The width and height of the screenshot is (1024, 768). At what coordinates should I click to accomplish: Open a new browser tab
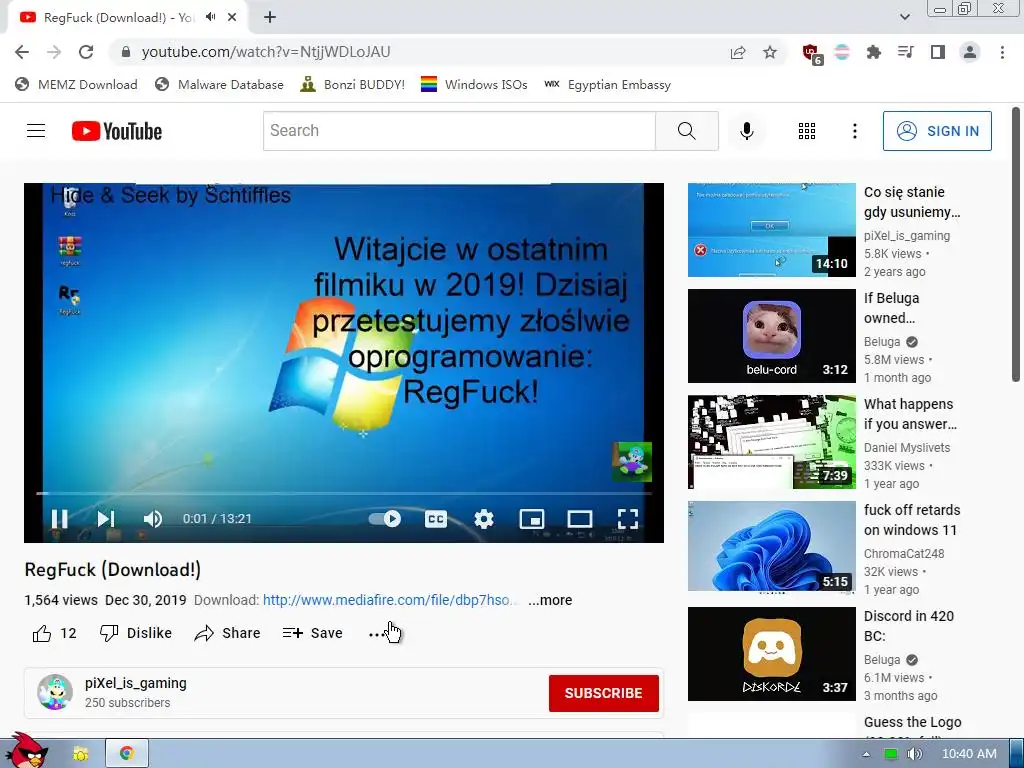[270, 17]
